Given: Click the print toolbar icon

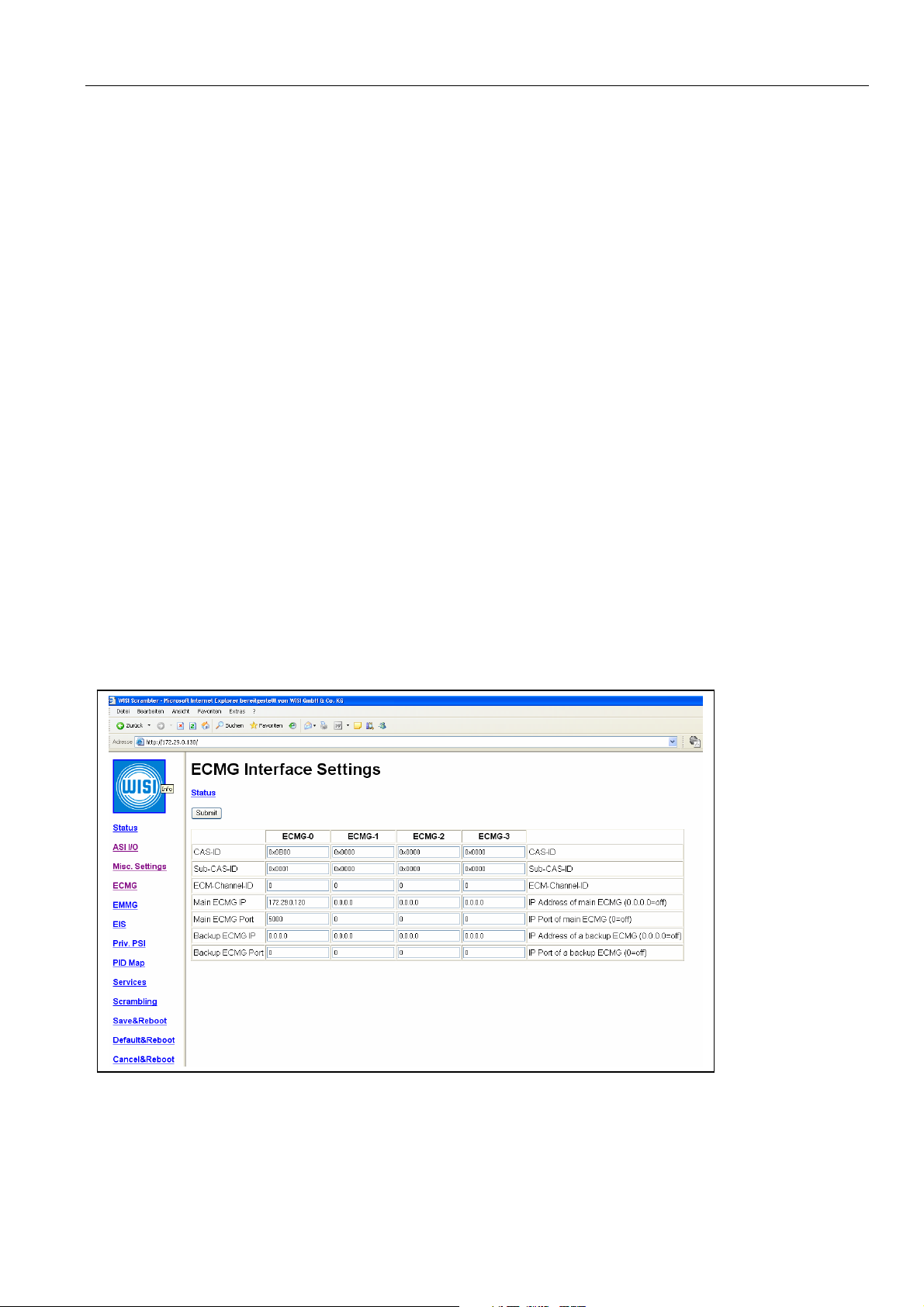Looking at the screenshot, I should tap(324, 726).
